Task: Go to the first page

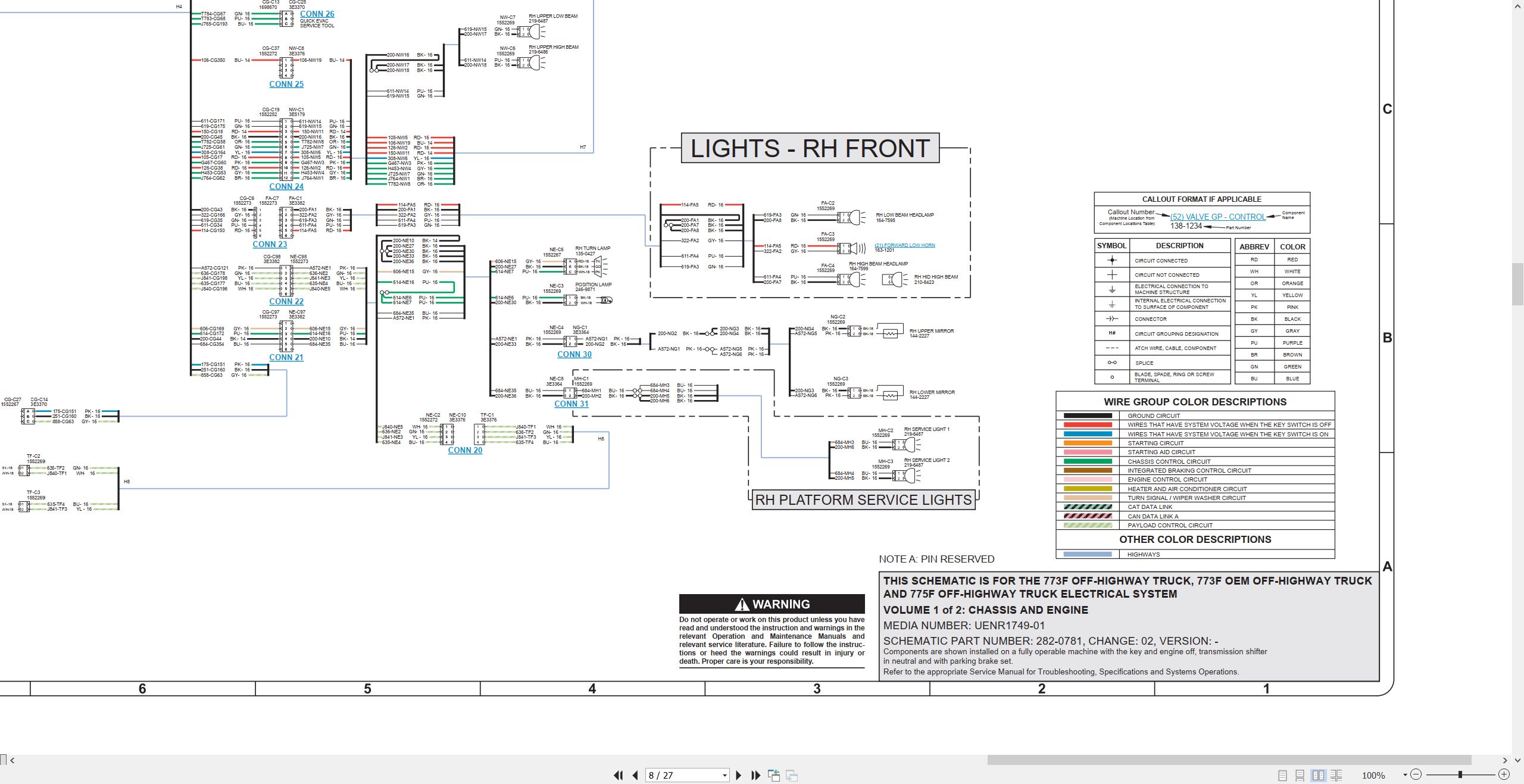Action: (619, 775)
